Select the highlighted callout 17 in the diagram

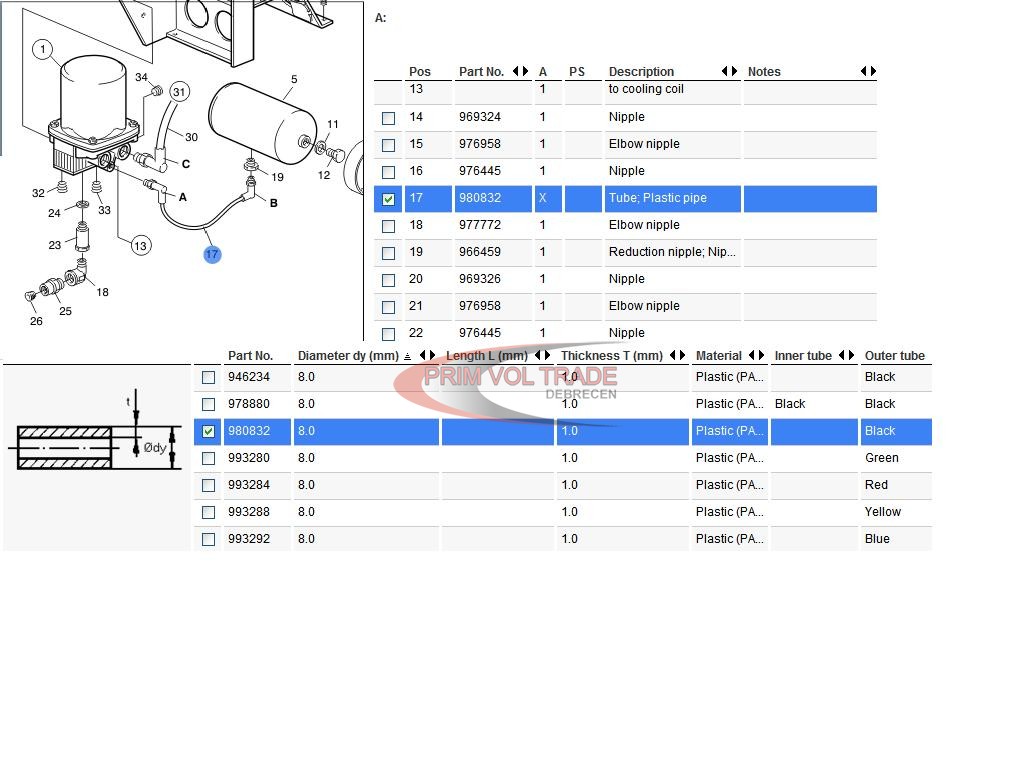(x=212, y=255)
